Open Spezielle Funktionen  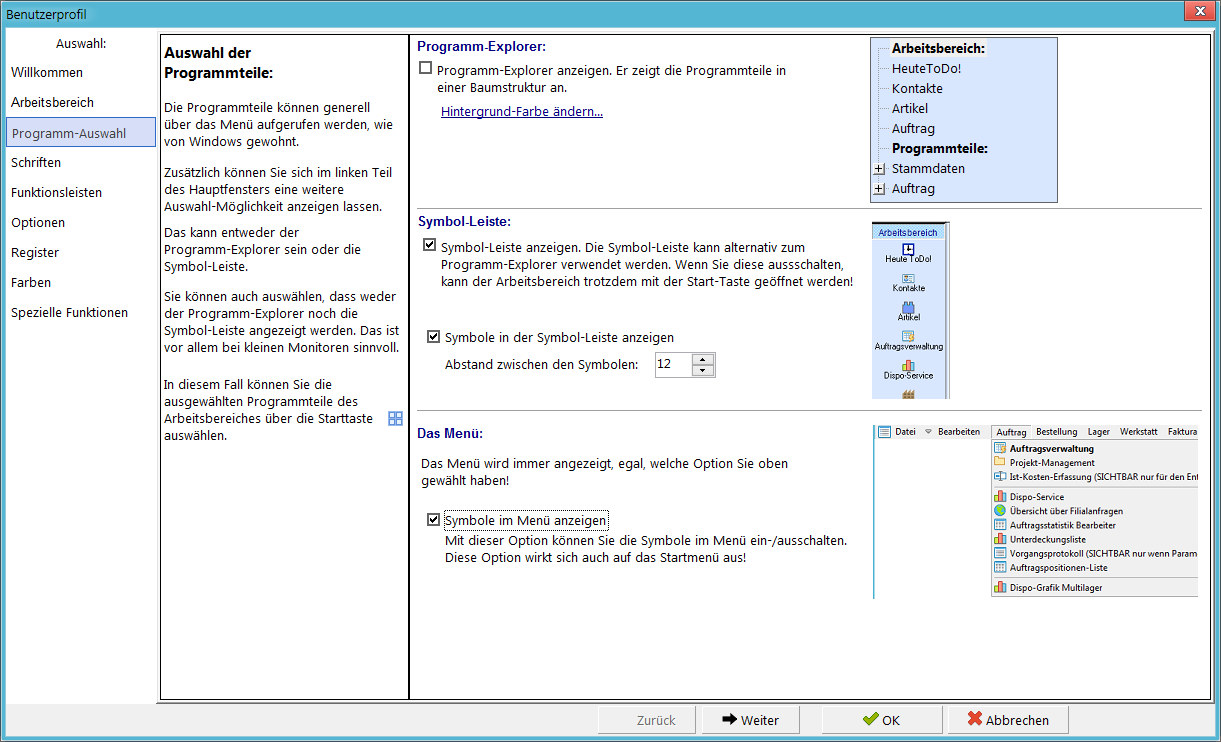pyautogui.click(x=69, y=312)
